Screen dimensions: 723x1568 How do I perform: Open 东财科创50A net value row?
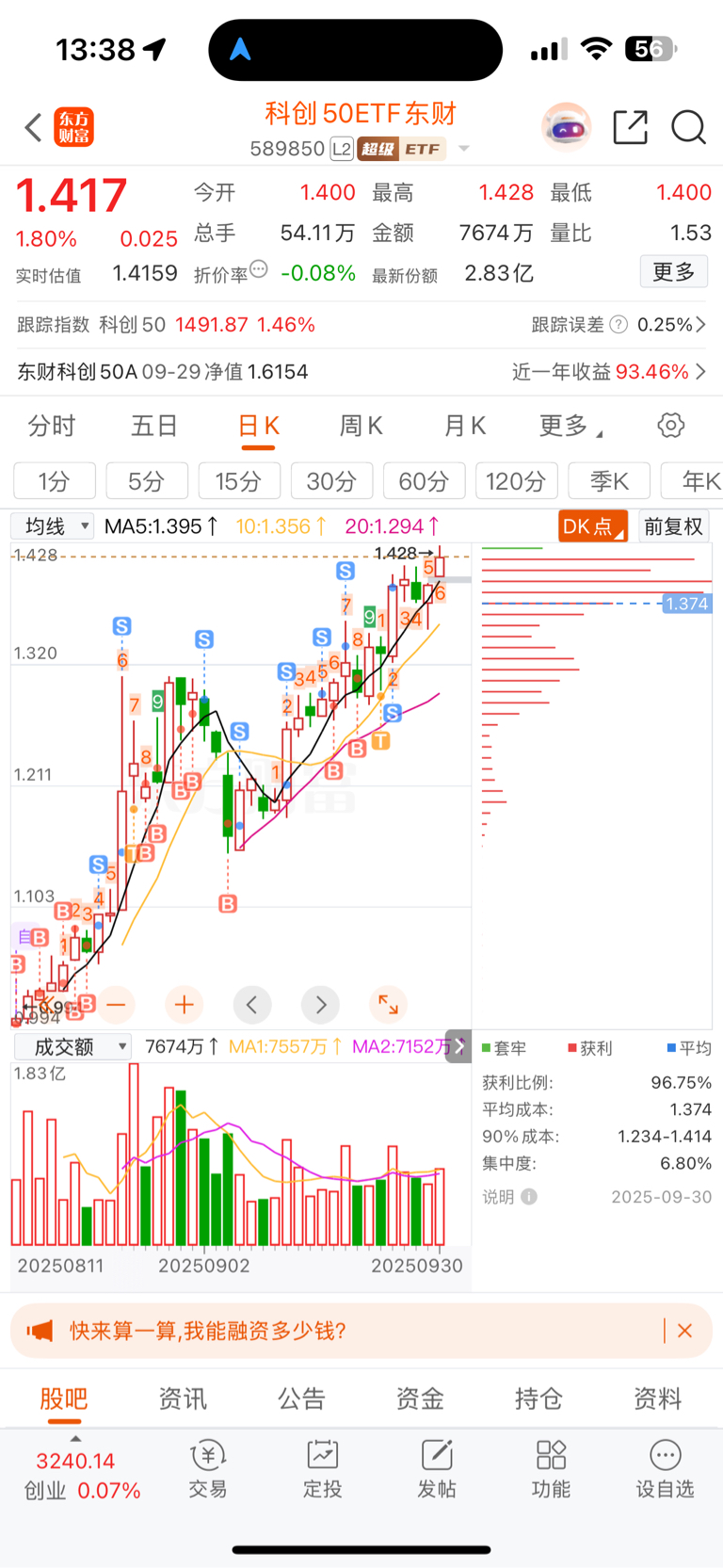[163, 372]
